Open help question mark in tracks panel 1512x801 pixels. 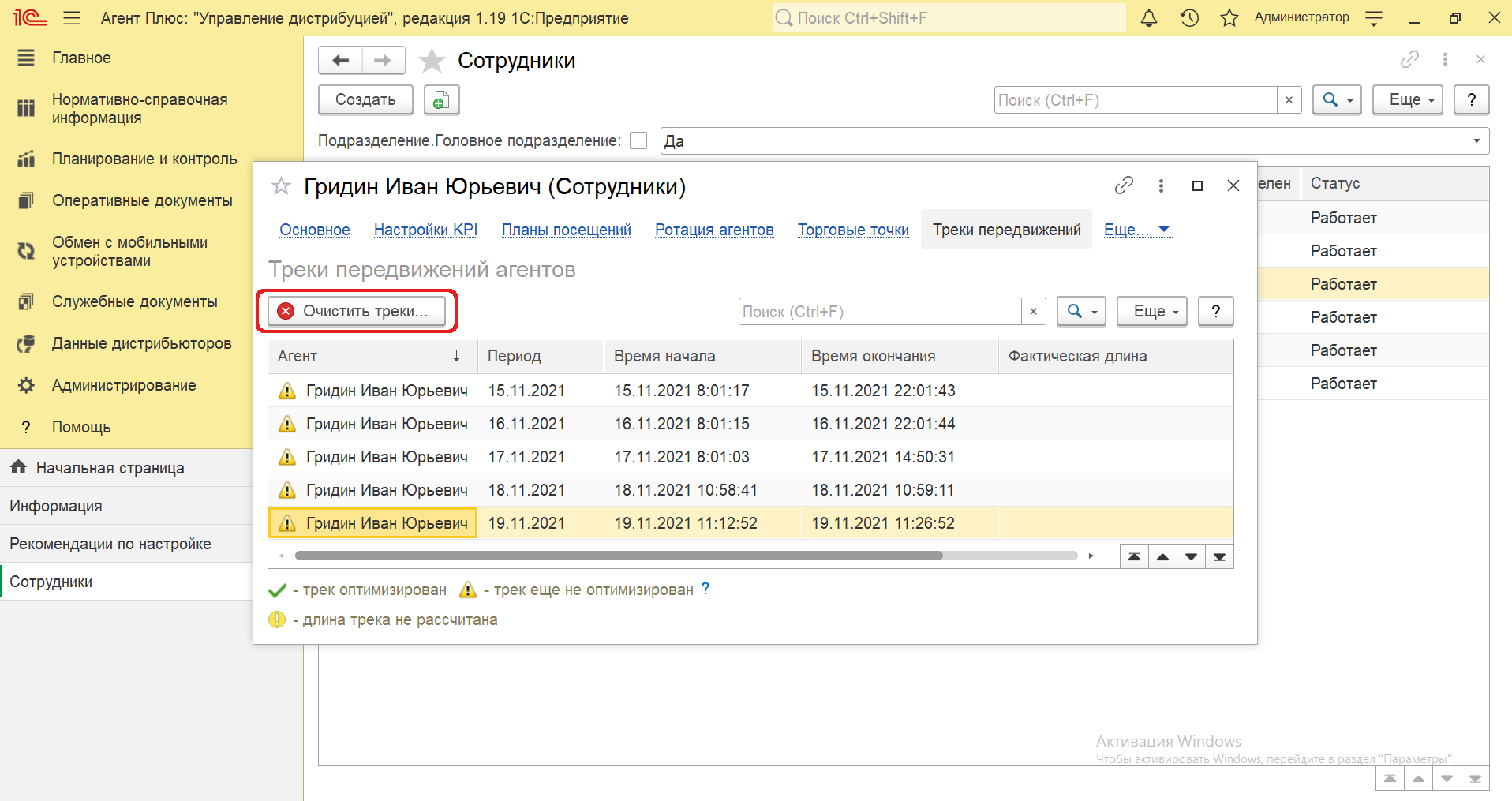(1215, 312)
